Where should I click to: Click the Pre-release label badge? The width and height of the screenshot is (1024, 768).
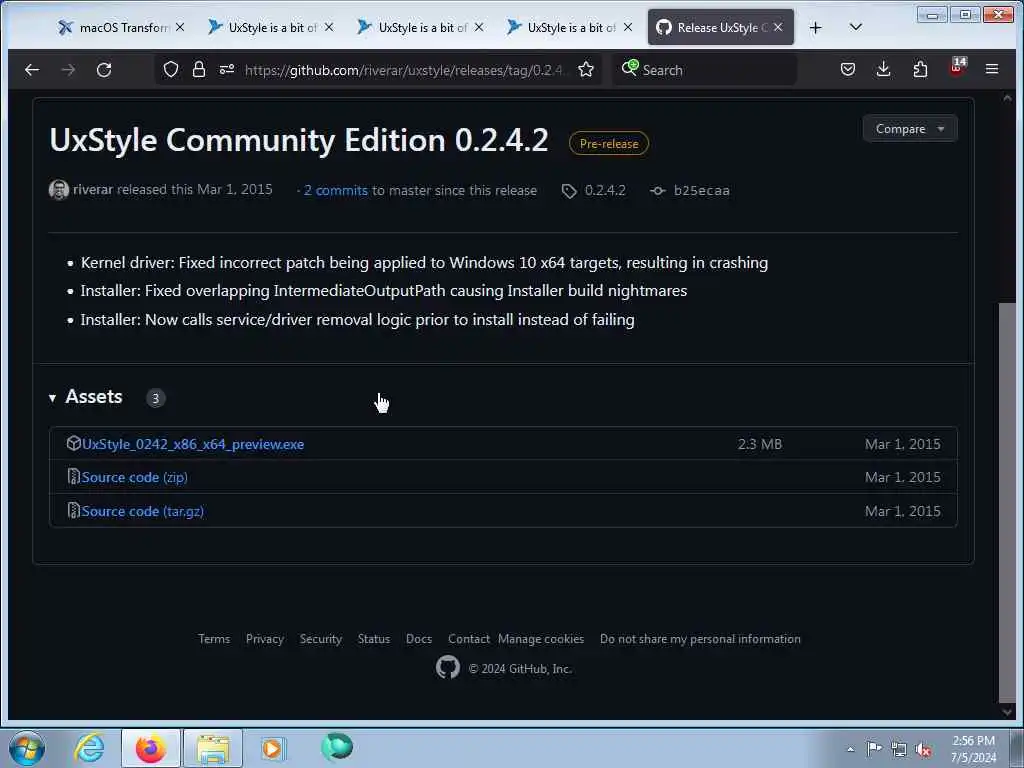point(609,144)
